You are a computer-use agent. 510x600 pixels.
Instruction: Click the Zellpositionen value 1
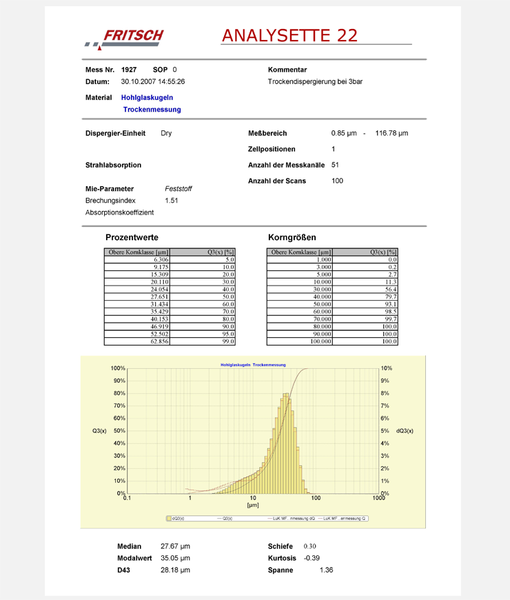coord(333,149)
